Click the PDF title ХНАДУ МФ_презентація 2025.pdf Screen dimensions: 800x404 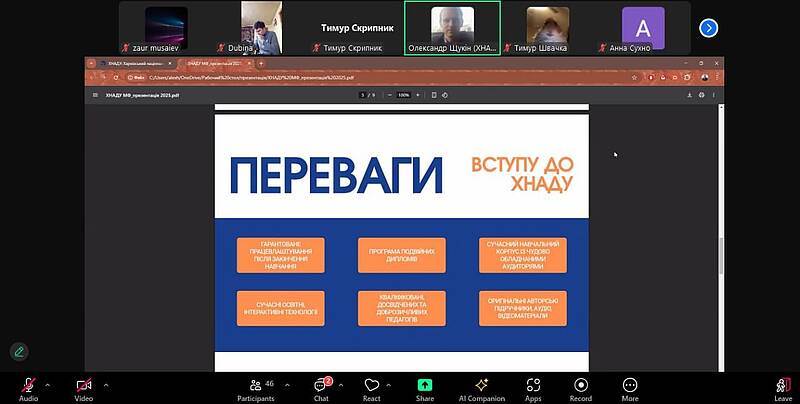(142, 95)
